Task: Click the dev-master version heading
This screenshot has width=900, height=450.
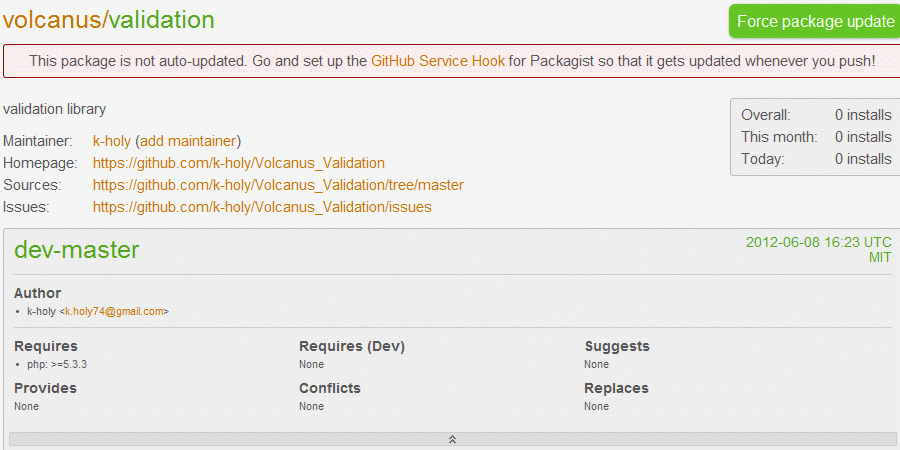Action: coord(76,250)
